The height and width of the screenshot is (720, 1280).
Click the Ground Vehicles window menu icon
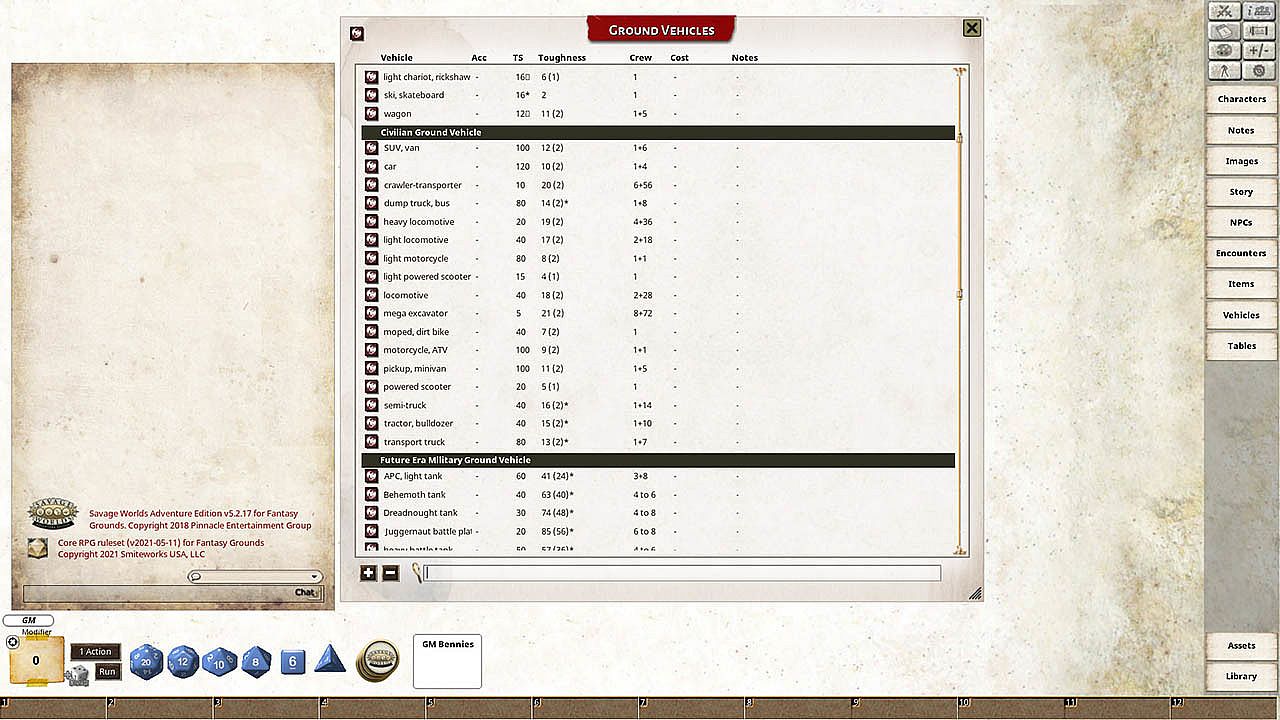[x=357, y=34]
